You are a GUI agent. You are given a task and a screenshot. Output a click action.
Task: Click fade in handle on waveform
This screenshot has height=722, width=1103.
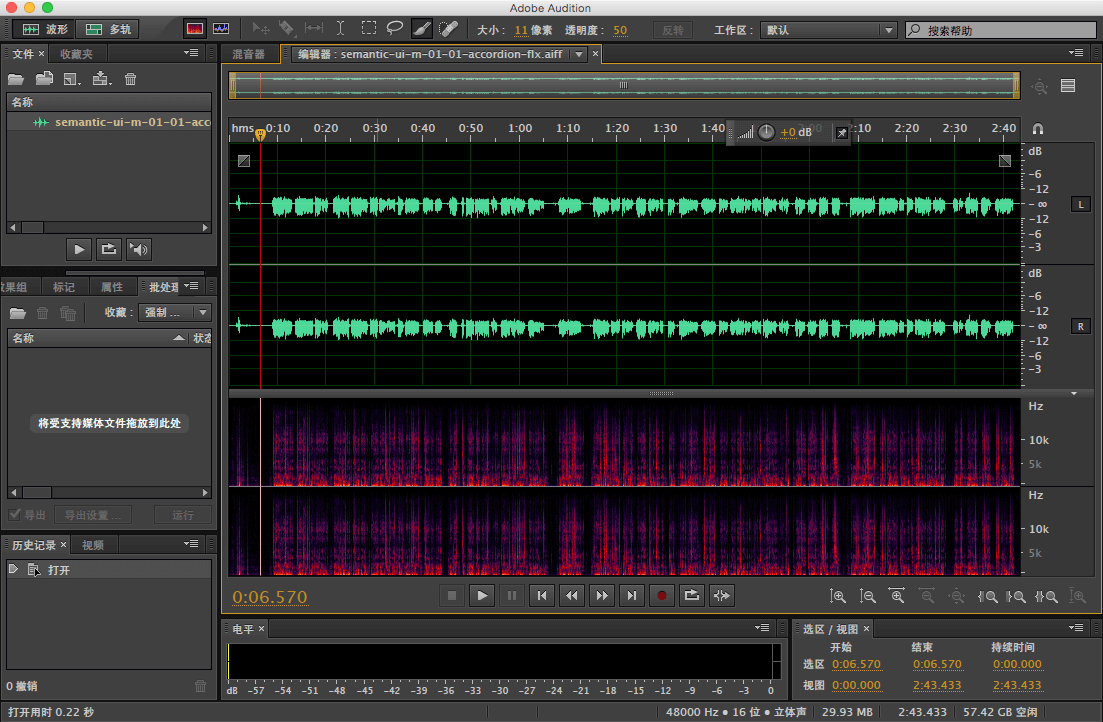pyautogui.click(x=243, y=160)
